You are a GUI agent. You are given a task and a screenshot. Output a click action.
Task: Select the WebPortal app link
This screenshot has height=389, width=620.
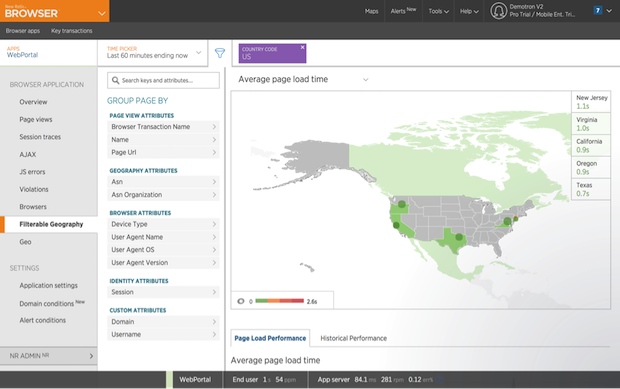(22, 55)
